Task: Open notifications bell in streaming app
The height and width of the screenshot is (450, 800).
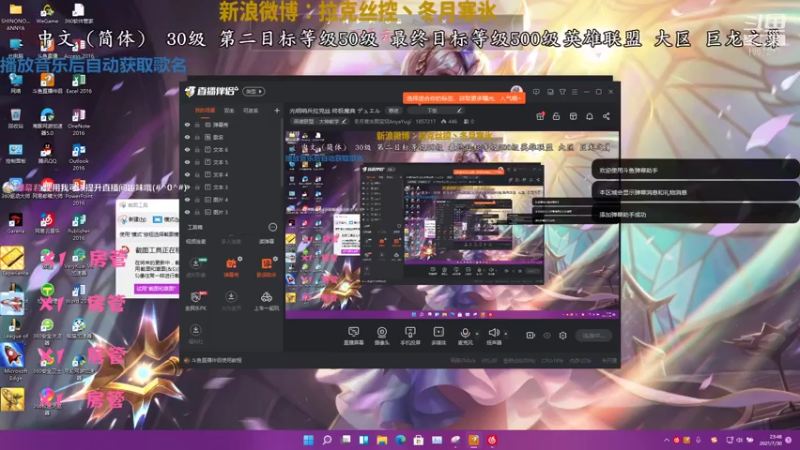Action: 589,116
